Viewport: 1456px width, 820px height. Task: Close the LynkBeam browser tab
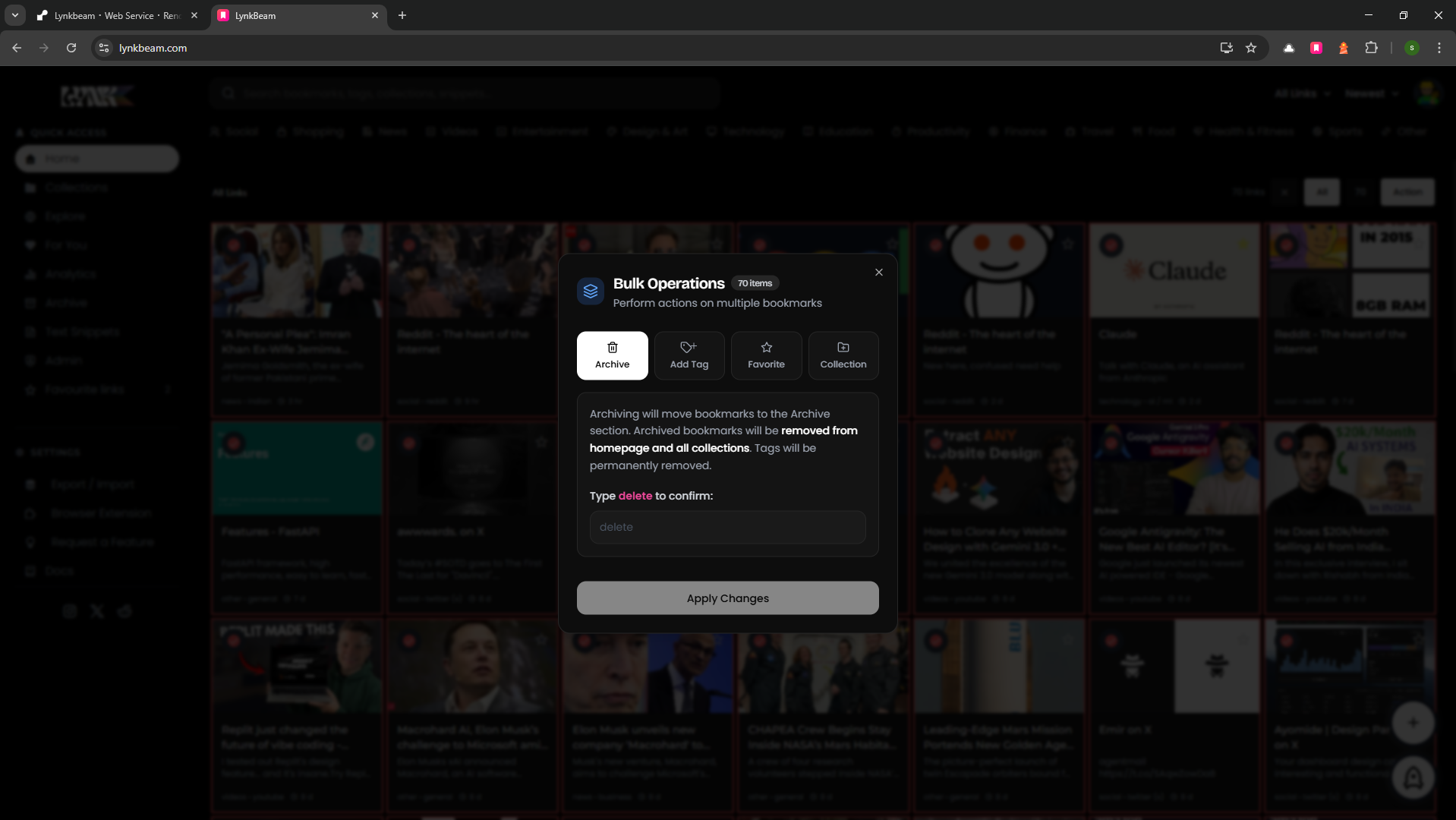pos(375,15)
